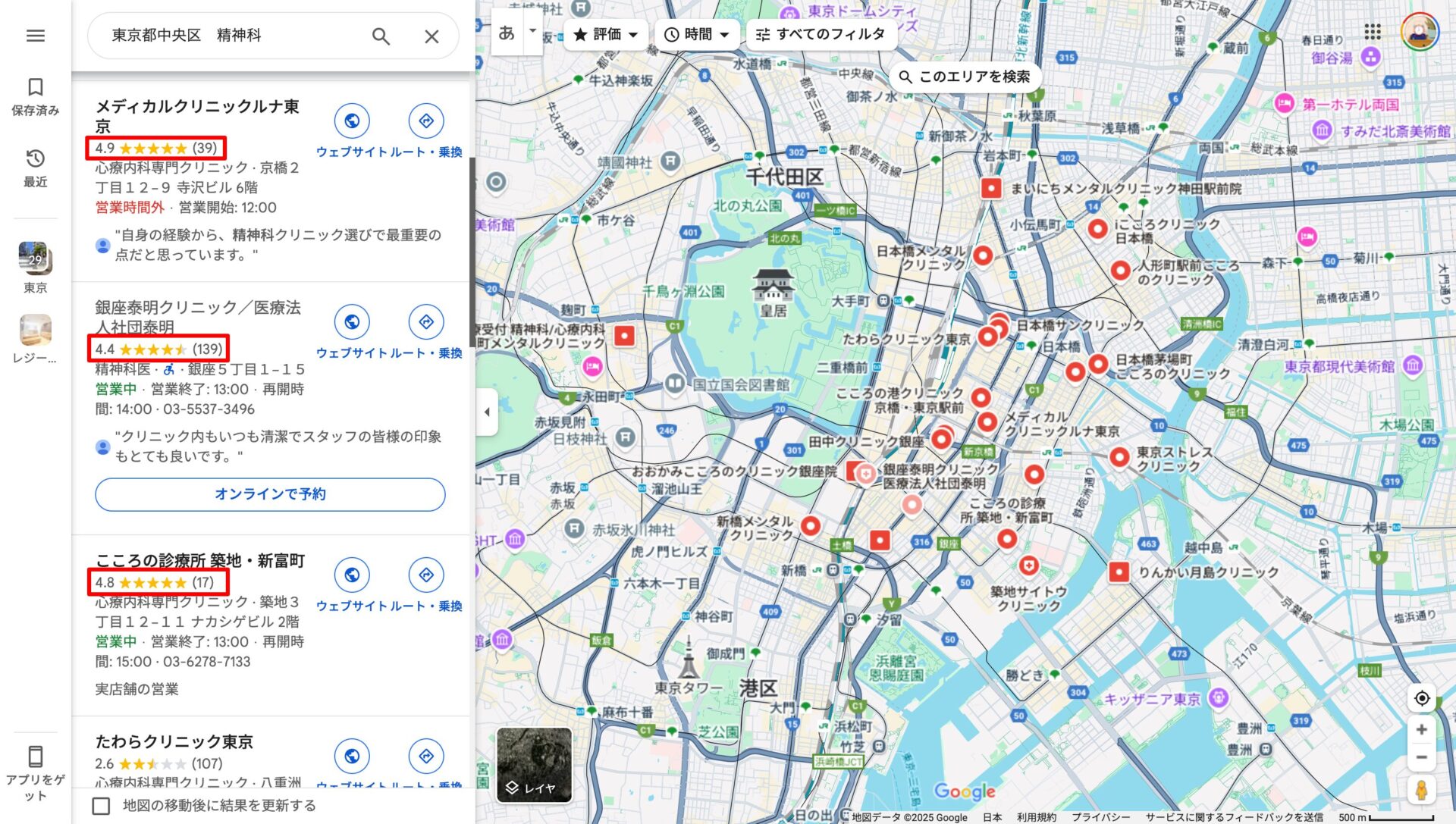The image size is (1456, 824).
Task: Open the たわらクリニック東京 listing title
Action: (x=174, y=741)
